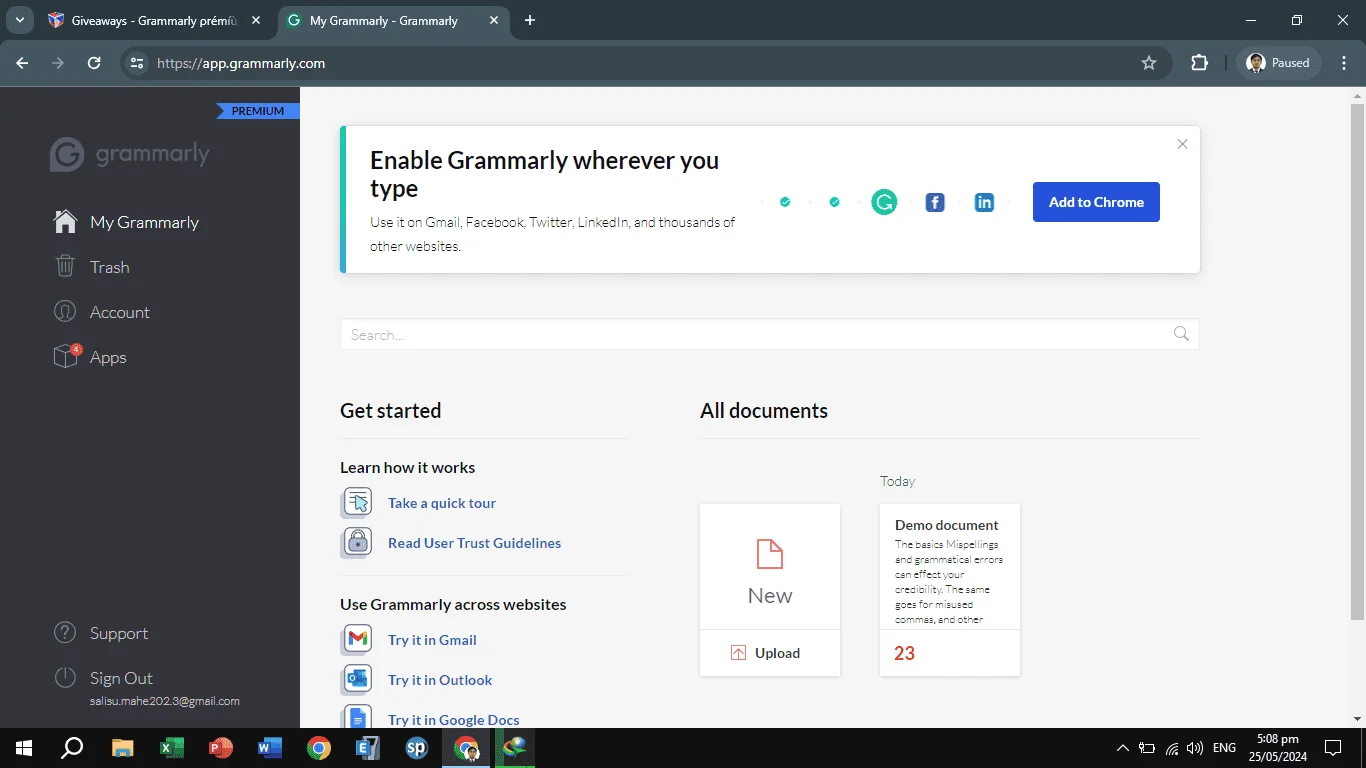Go back to previous page

point(23,63)
